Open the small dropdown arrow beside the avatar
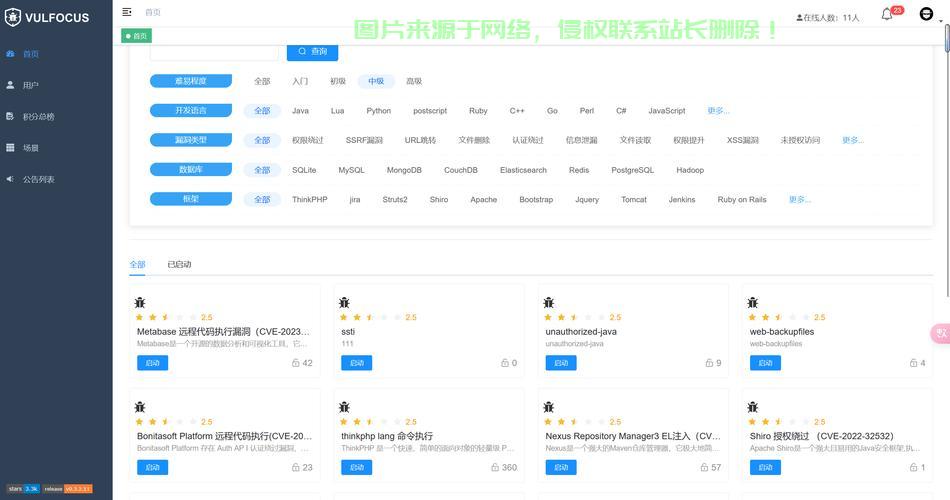This screenshot has height=500, width=950. click(x=940, y=21)
